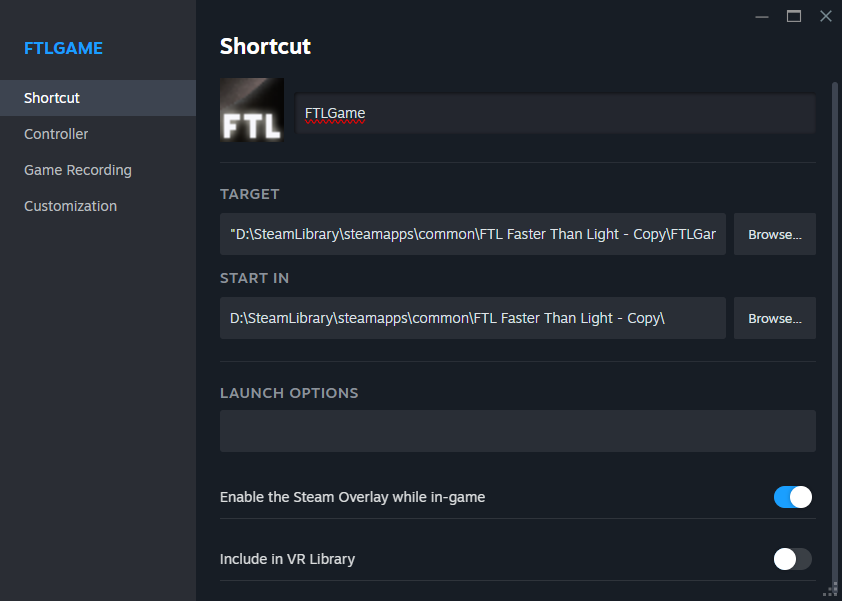Edit the shortcut name field FTLGame
842x601 pixels.
[x=555, y=114]
